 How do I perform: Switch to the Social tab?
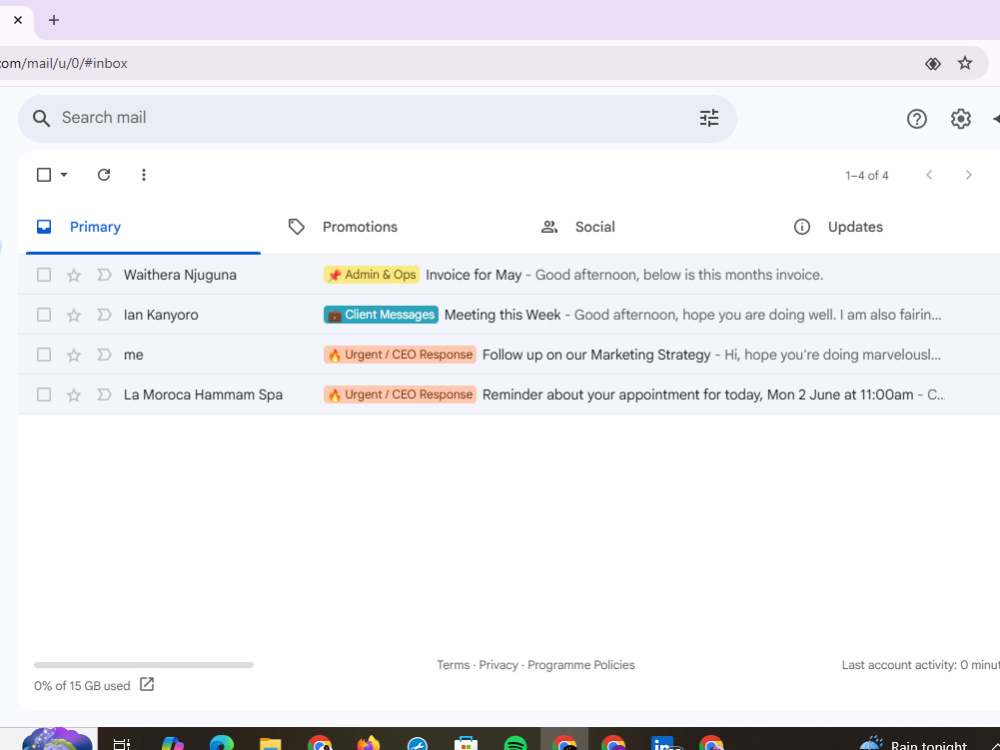648,227
